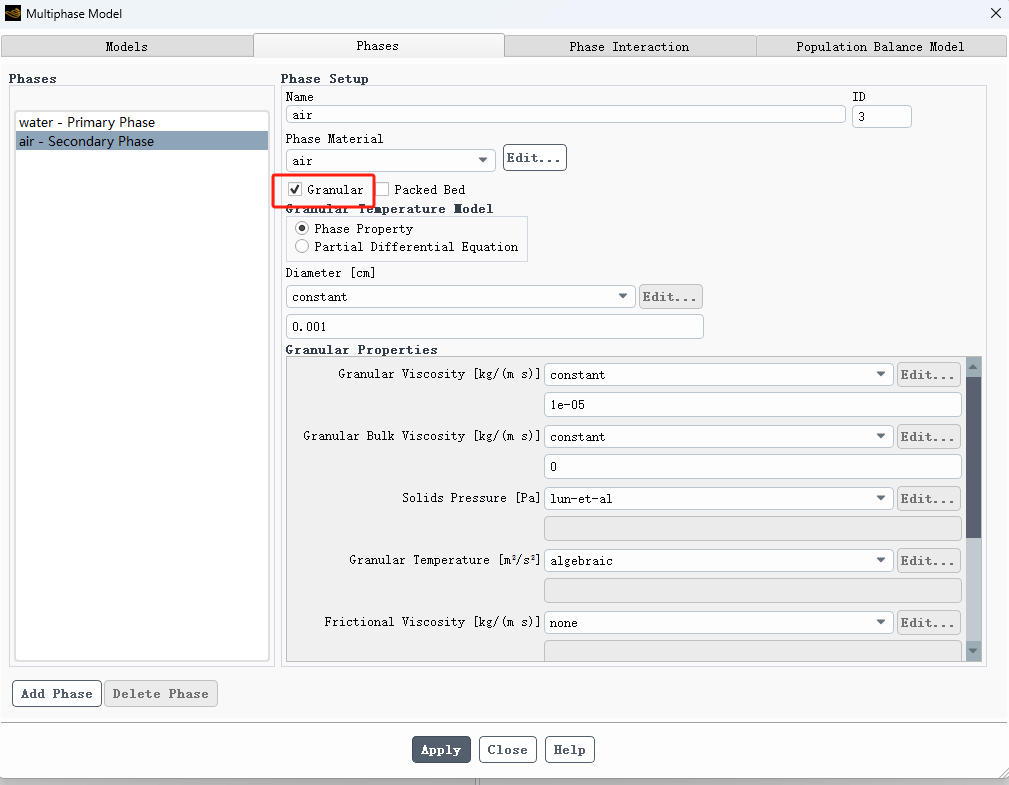Click the Multiphase Model window icon
The width and height of the screenshot is (1009, 785).
click(13, 14)
